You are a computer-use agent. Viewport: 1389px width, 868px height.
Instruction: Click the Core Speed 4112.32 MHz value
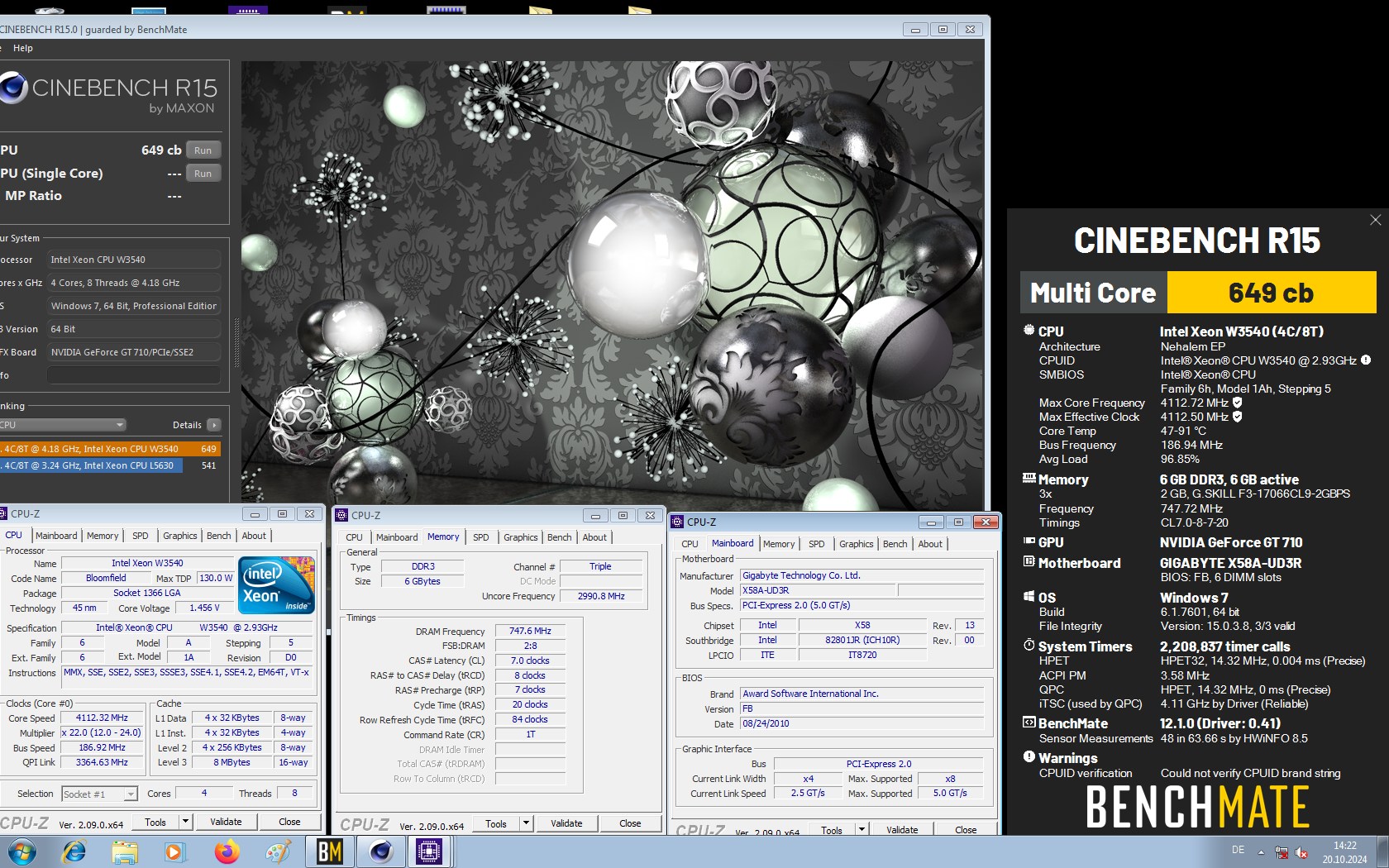click(x=103, y=718)
